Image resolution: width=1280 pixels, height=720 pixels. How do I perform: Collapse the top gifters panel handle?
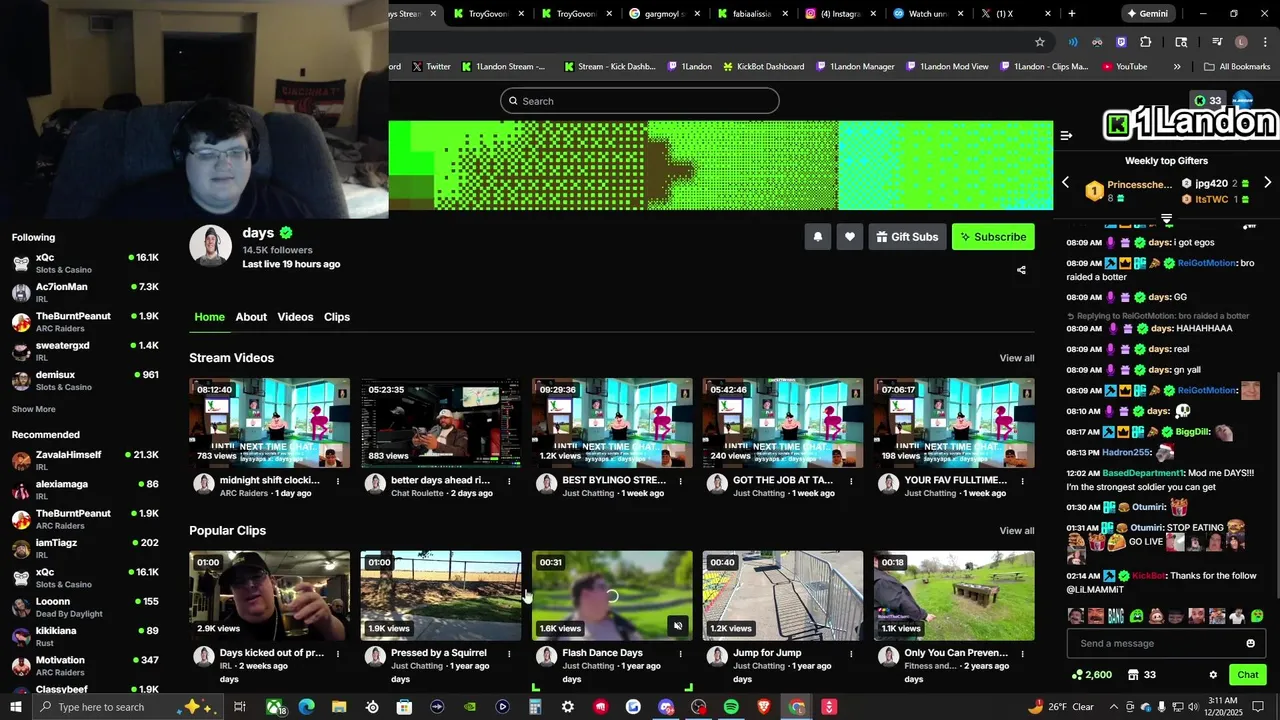tap(1166, 218)
